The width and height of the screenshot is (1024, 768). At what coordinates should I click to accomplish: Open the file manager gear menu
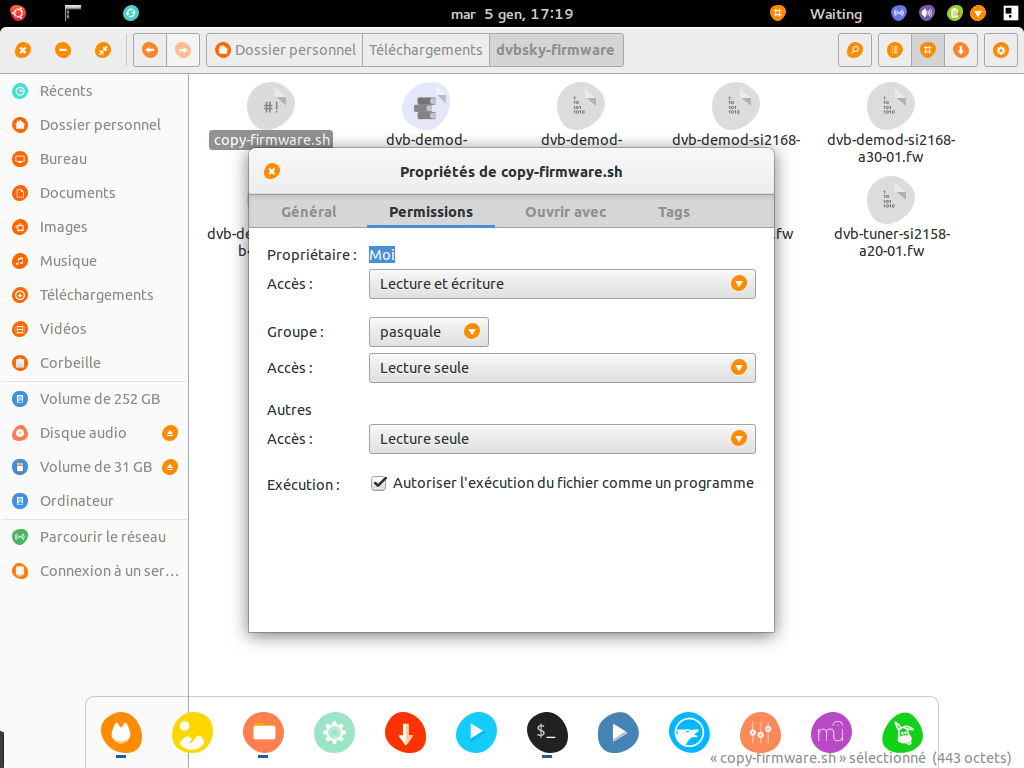pyautogui.click(x=1000, y=50)
